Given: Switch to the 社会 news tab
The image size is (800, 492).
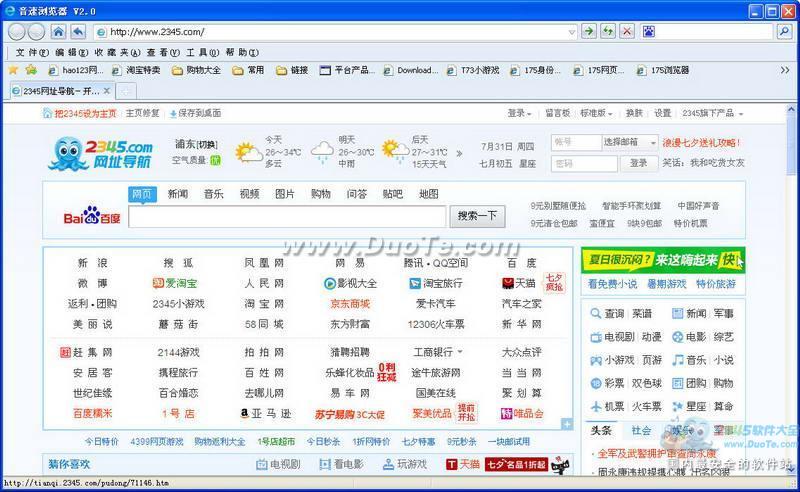Looking at the screenshot, I should click(641, 431).
